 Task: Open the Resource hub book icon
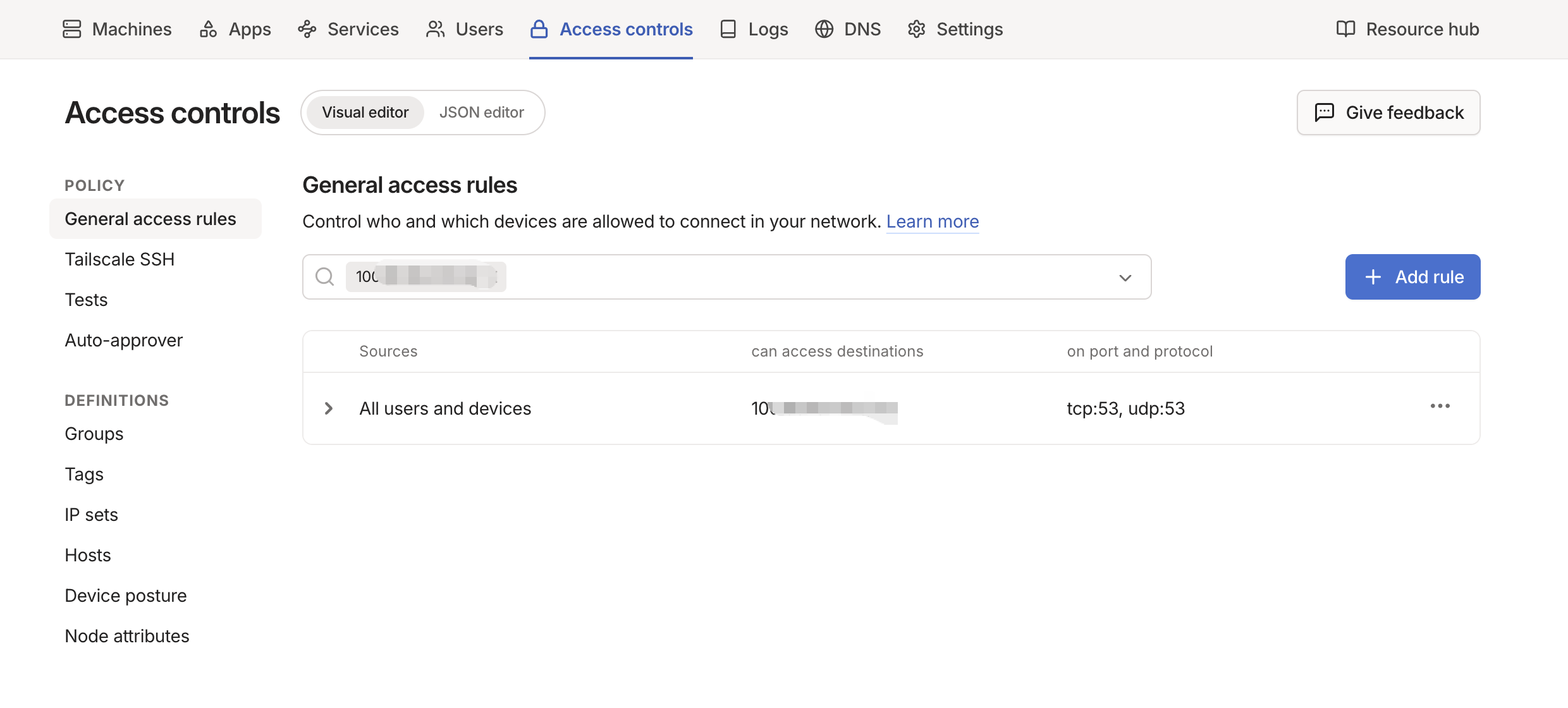[1345, 29]
